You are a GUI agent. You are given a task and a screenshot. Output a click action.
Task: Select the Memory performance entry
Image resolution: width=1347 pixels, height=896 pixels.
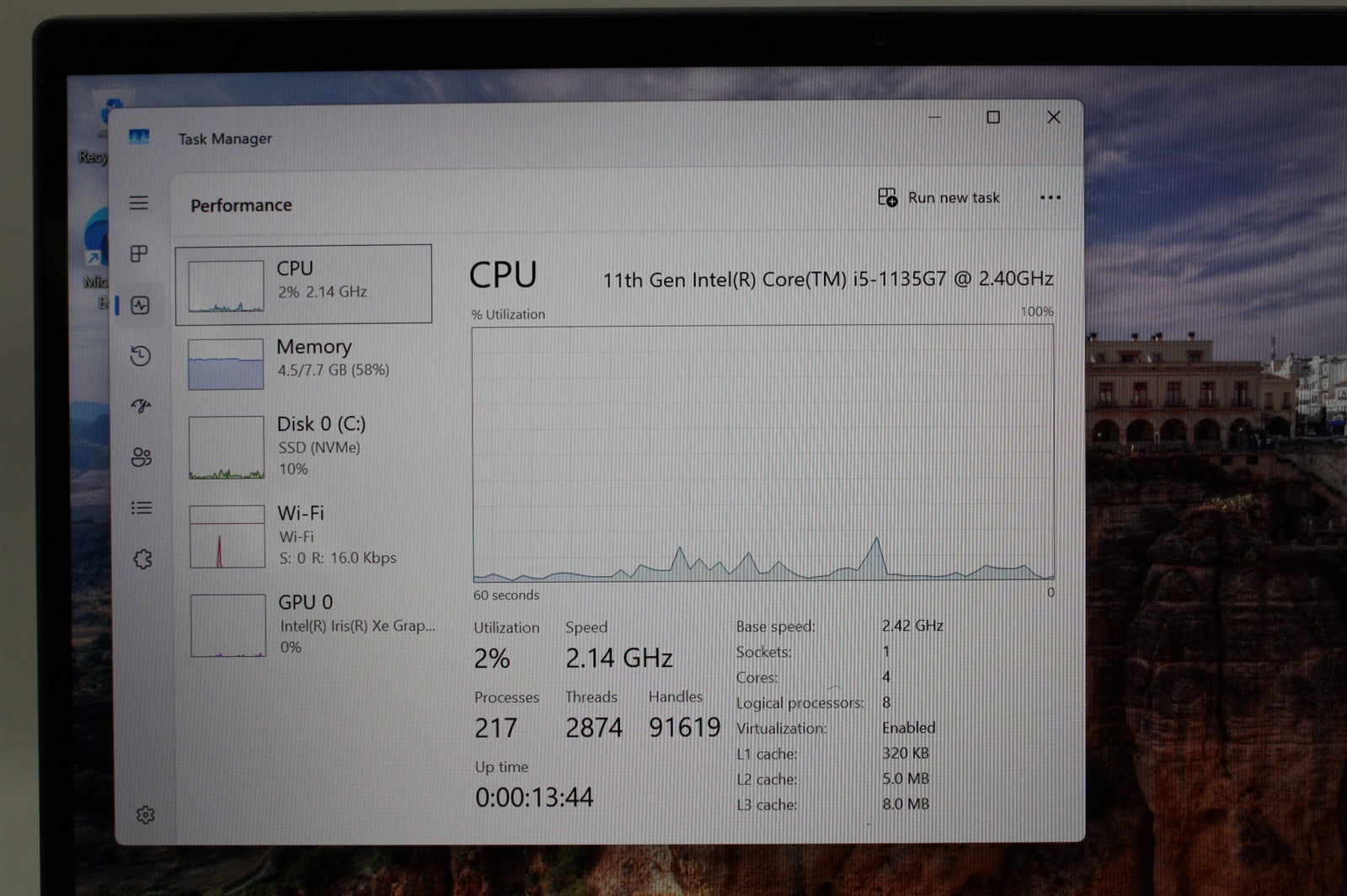point(304,363)
